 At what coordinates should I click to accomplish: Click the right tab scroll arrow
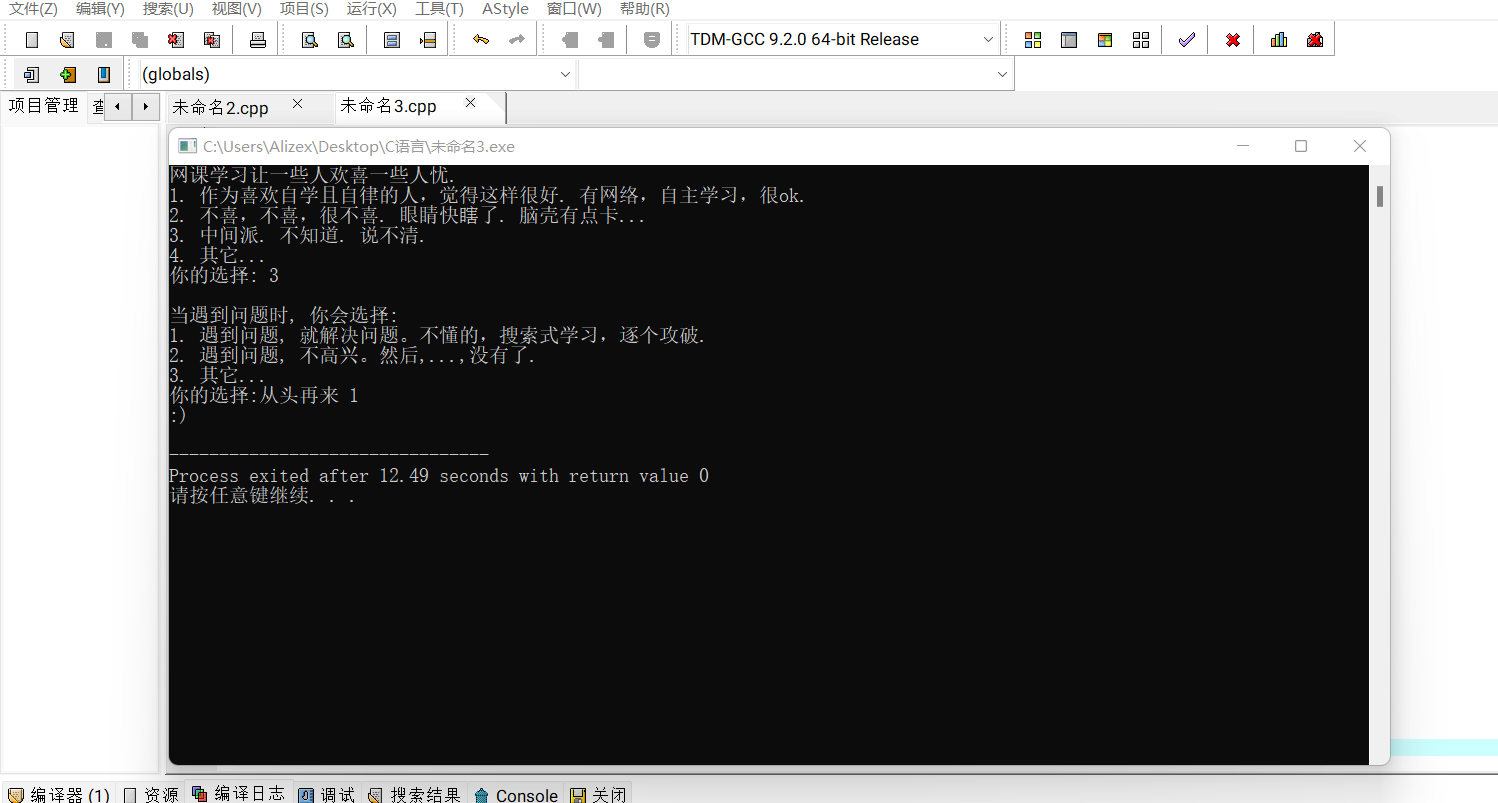tap(146, 106)
